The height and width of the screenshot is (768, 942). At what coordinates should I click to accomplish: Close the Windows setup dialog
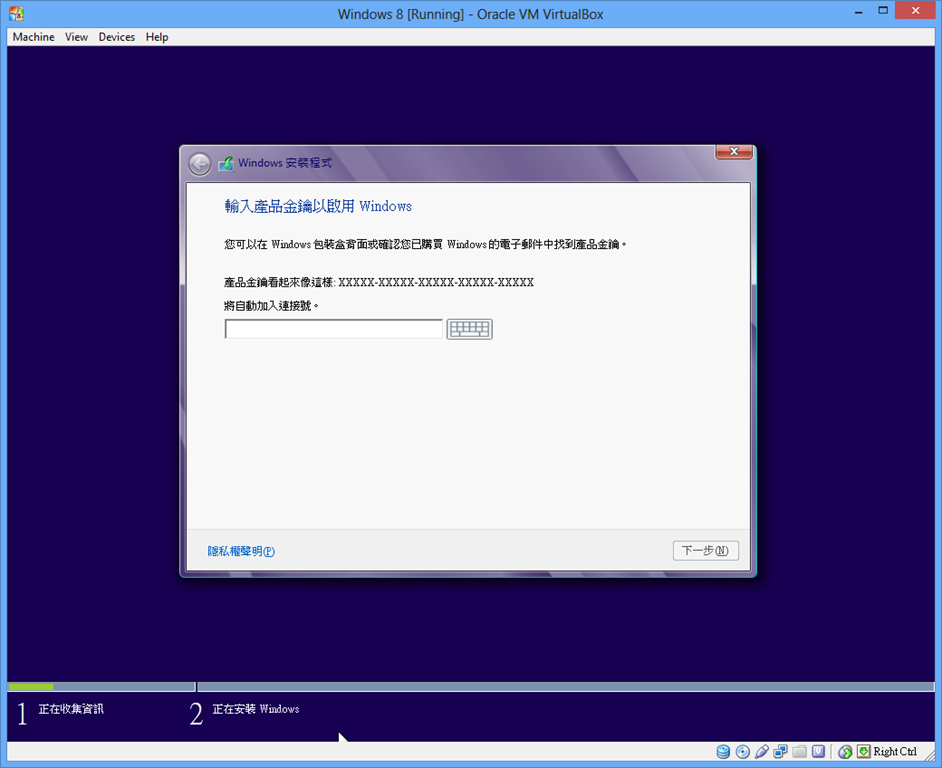pos(734,152)
